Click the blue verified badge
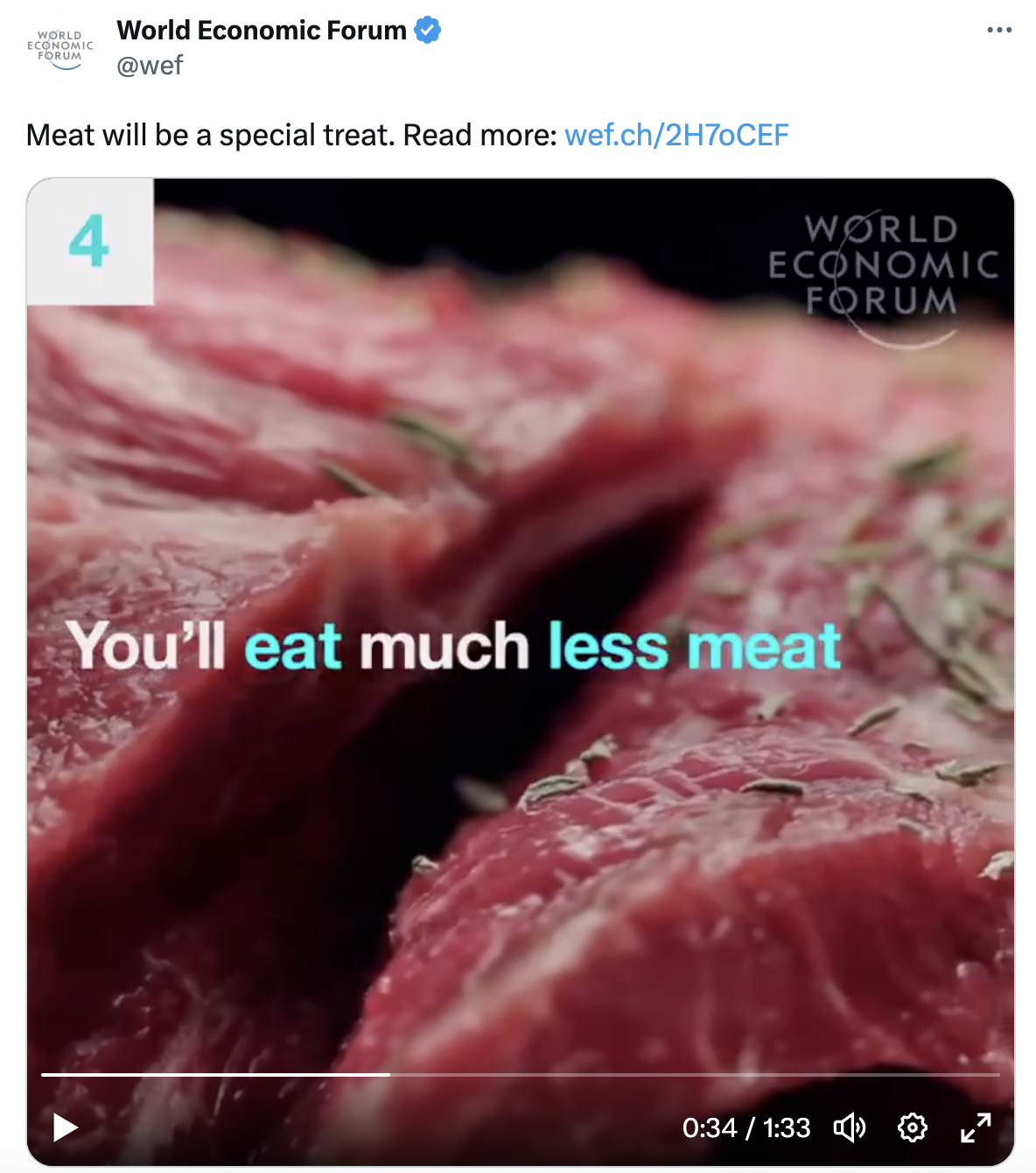This screenshot has height=1173, width=1036. tap(427, 31)
